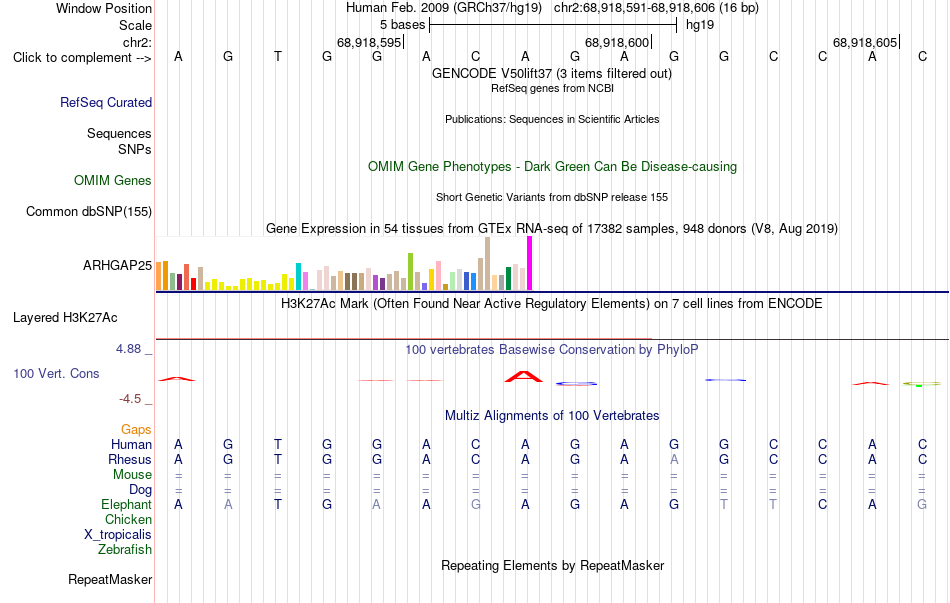The width and height of the screenshot is (950, 603).
Task: Click the 'RefSeq genes from NCBI' title
Action: (x=552, y=88)
